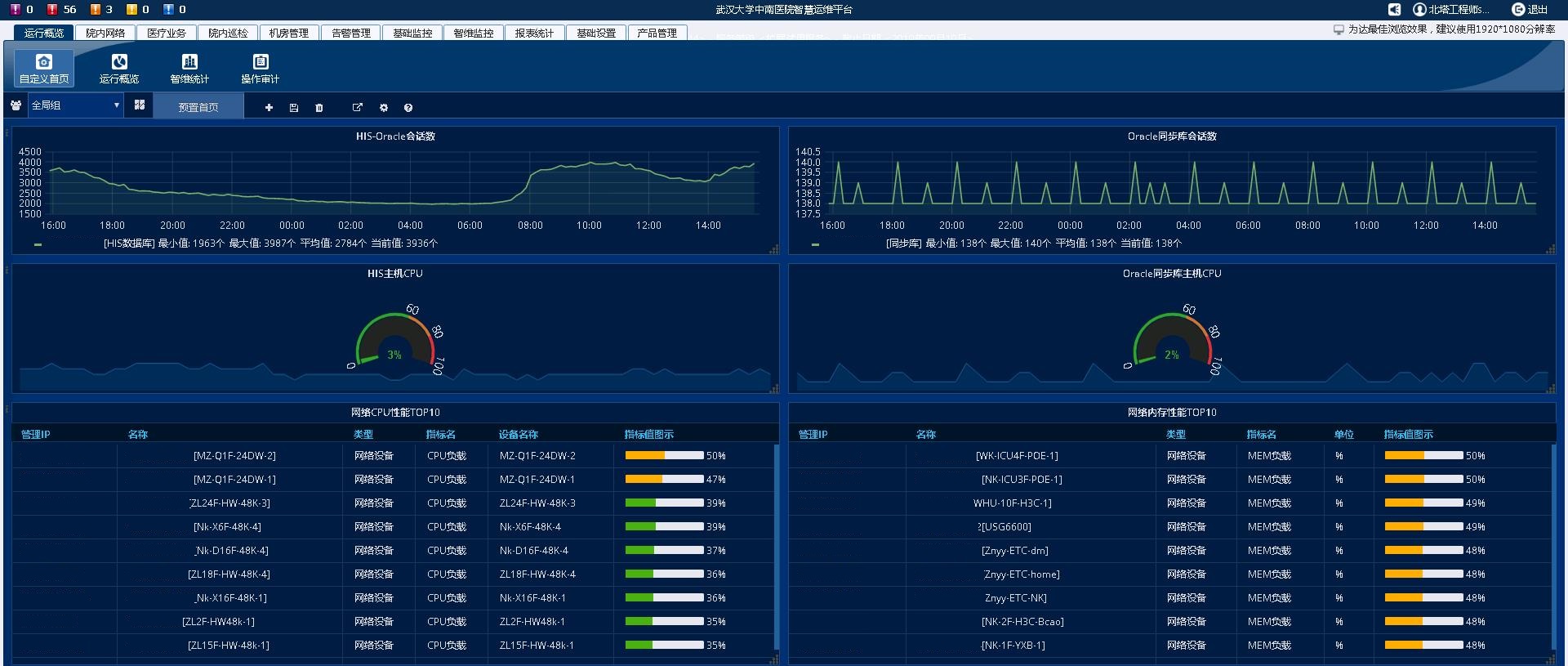Select the 预置首页 preset page tab
Screen dimensions: 1568x666
click(x=198, y=107)
